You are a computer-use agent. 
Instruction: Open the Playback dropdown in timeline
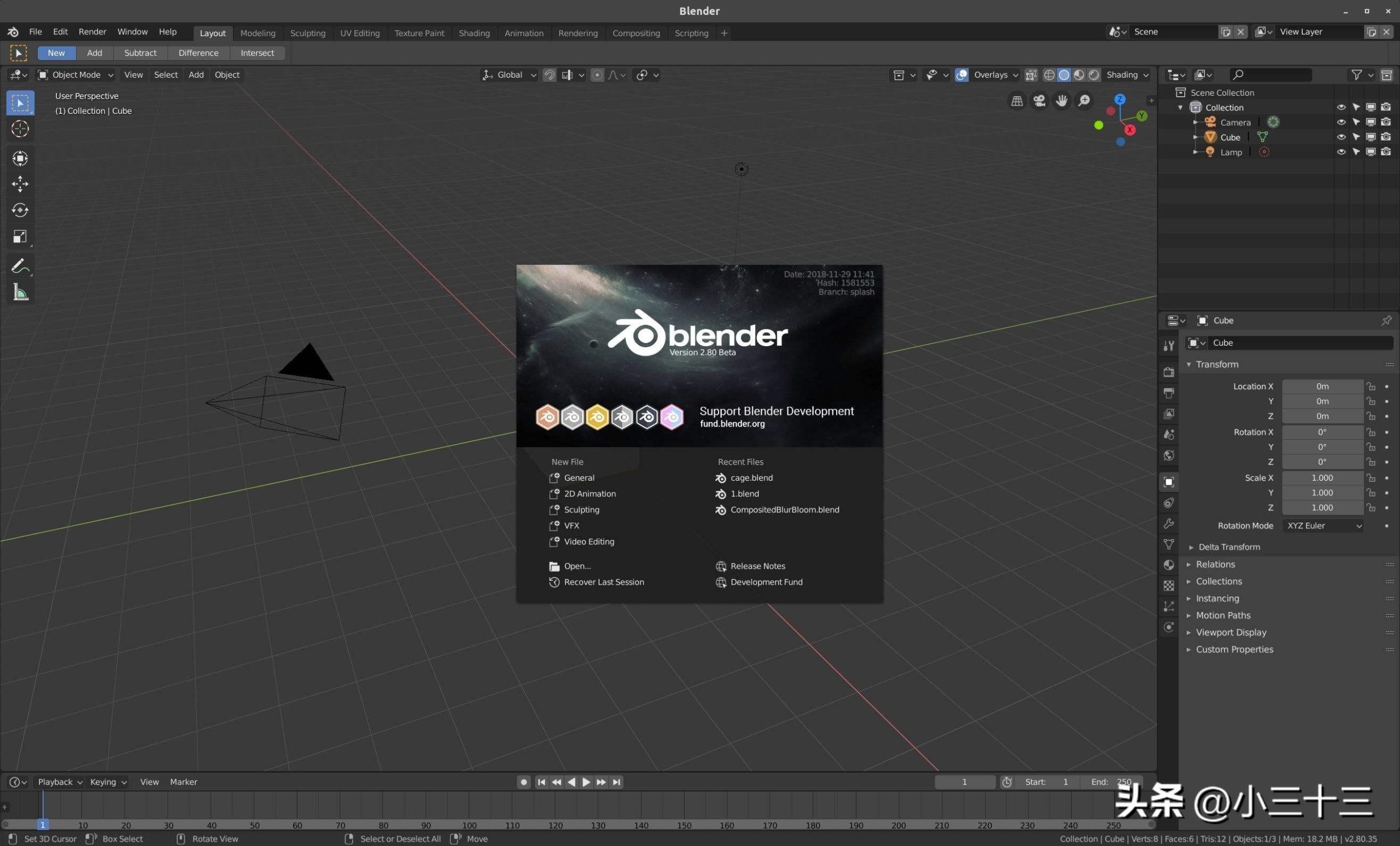59,783
